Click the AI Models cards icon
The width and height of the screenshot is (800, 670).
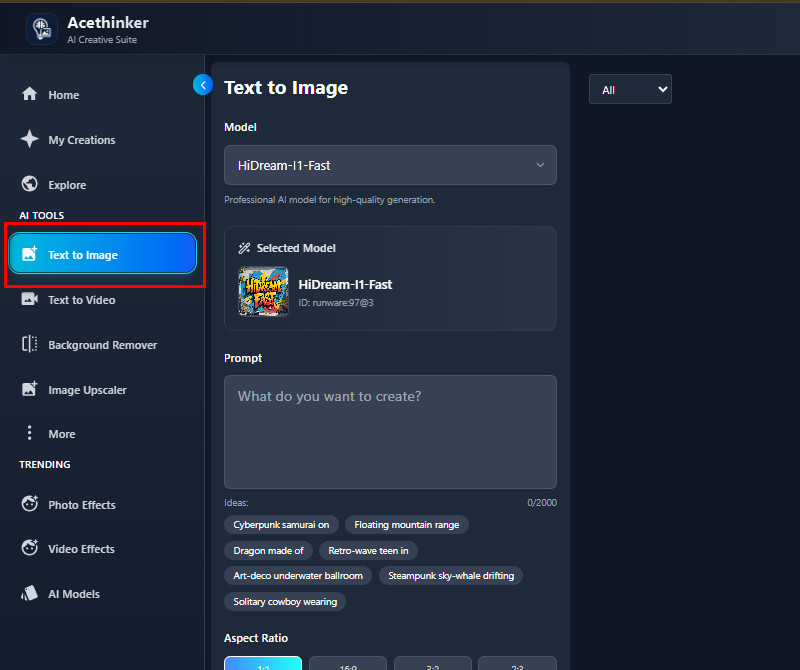click(30, 593)
